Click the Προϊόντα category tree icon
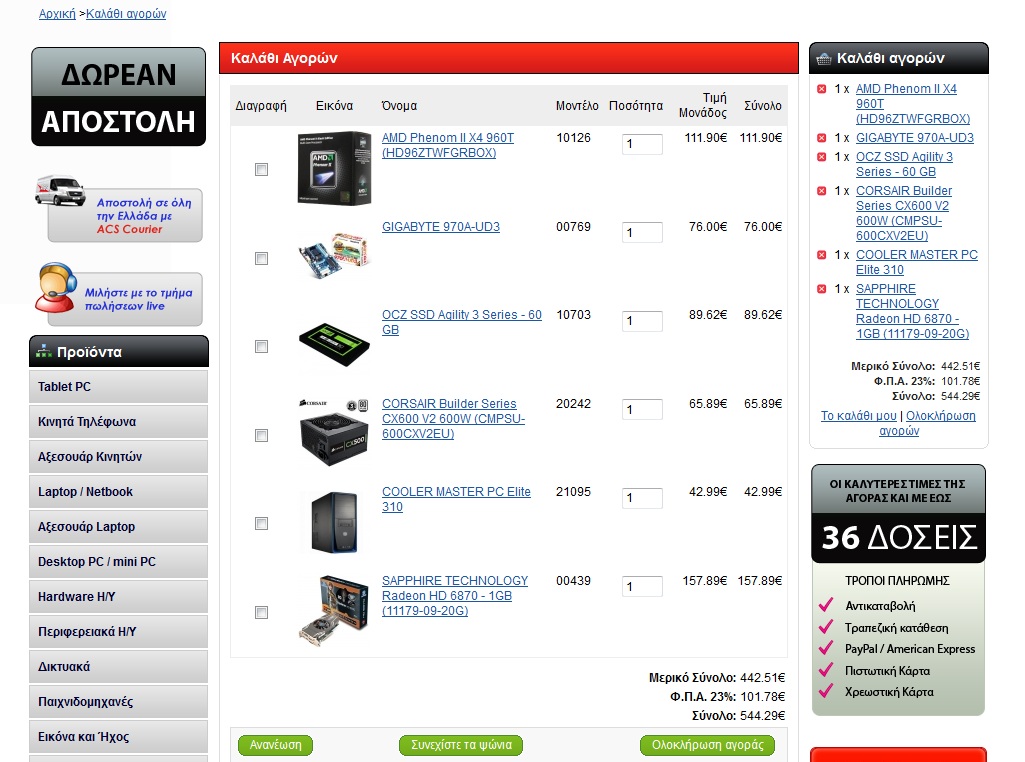 coord(44,352)
